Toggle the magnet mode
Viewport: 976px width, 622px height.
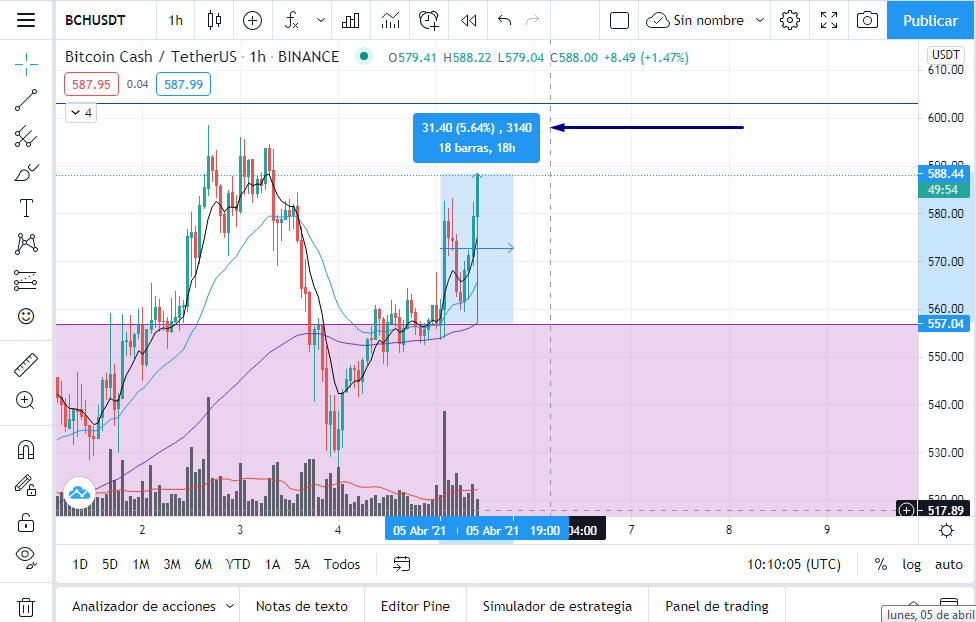click(x=26, y=450)
